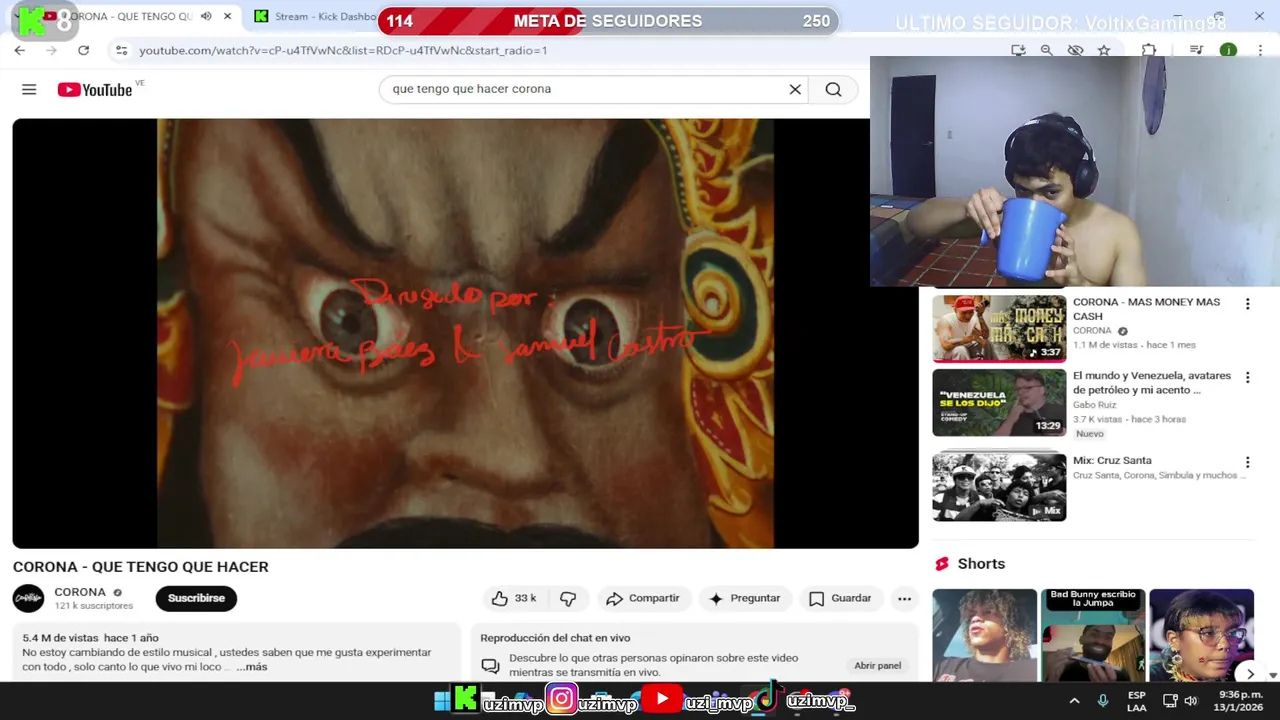Image resolution: width=1280 pixels, height=720 pixels.
Task: Open the volume speaker tray icon
Action: coord(1190,701)
